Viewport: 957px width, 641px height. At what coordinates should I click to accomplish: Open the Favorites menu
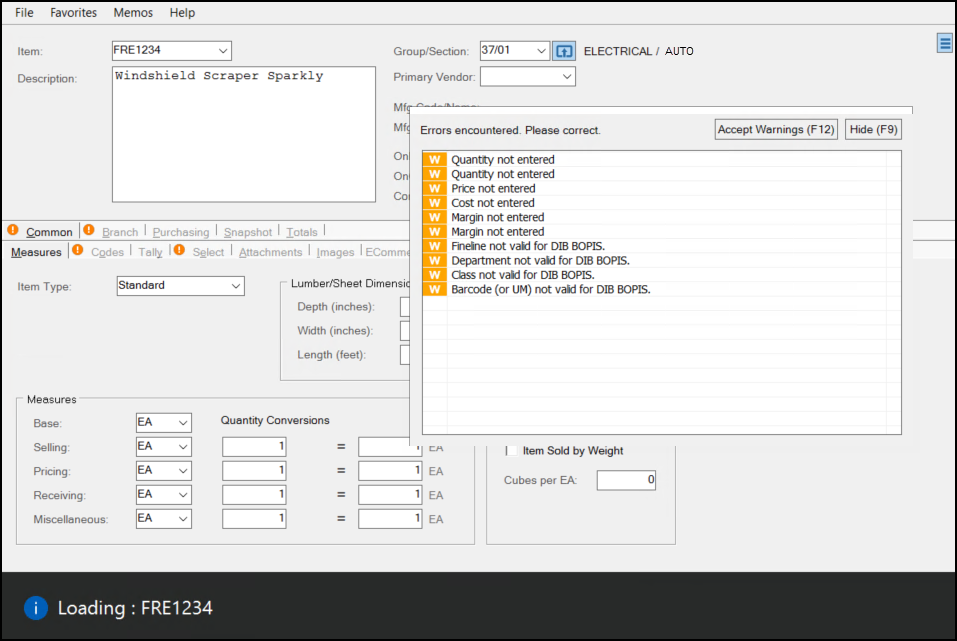tap(73, 13)
